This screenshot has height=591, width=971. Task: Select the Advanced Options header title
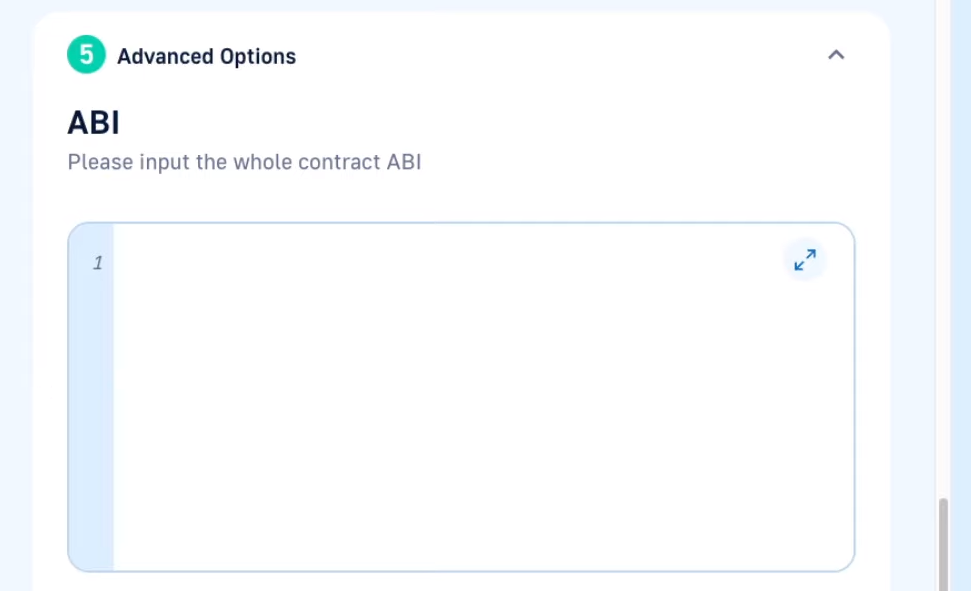[206, 56]
